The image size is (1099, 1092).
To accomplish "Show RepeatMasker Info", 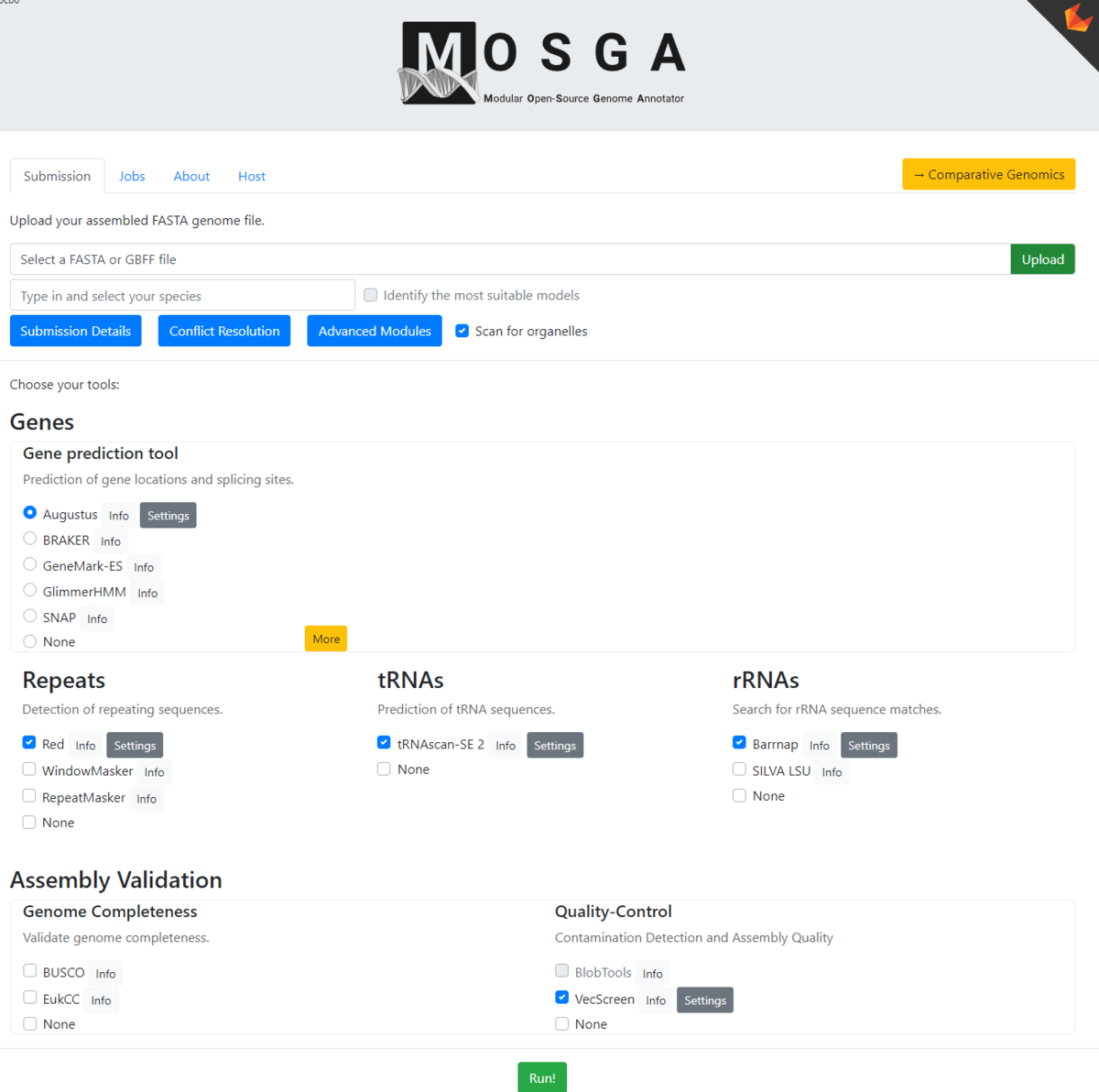I will (147, 799).
